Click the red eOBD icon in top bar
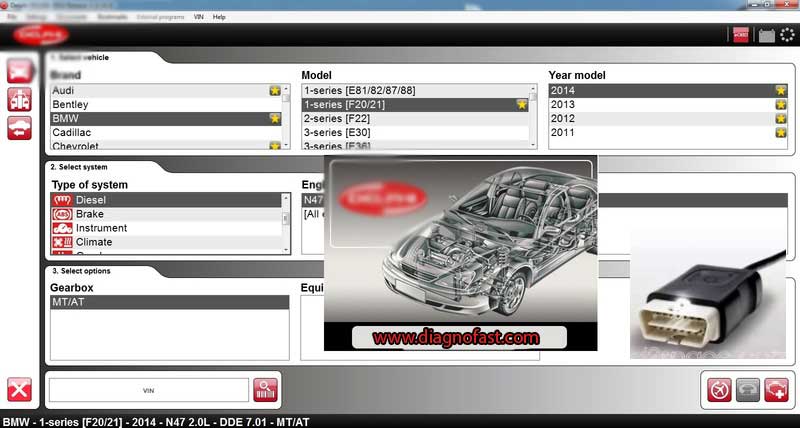Viewport: 800px width, 428px height. point(741,35)
